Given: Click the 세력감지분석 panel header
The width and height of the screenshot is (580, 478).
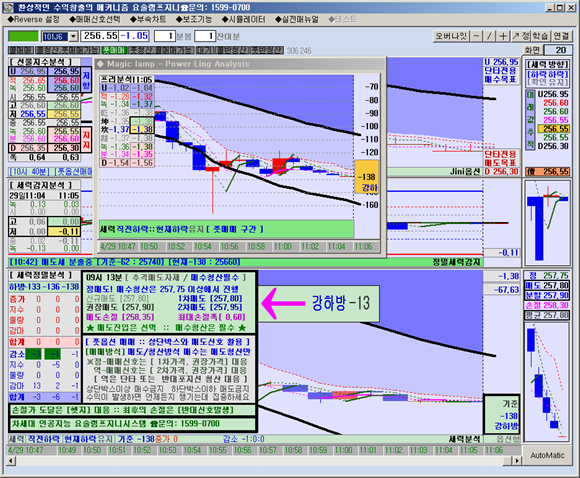Looking at the screenshot, I should (x=40, y=185).
